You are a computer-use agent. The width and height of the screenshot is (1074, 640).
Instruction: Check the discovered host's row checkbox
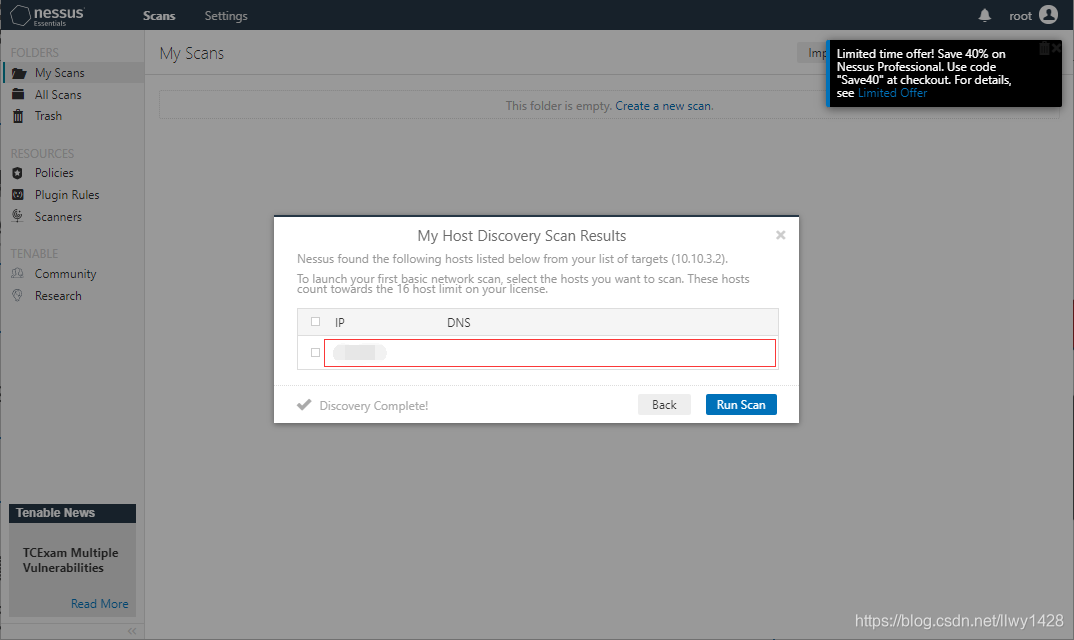315,352
